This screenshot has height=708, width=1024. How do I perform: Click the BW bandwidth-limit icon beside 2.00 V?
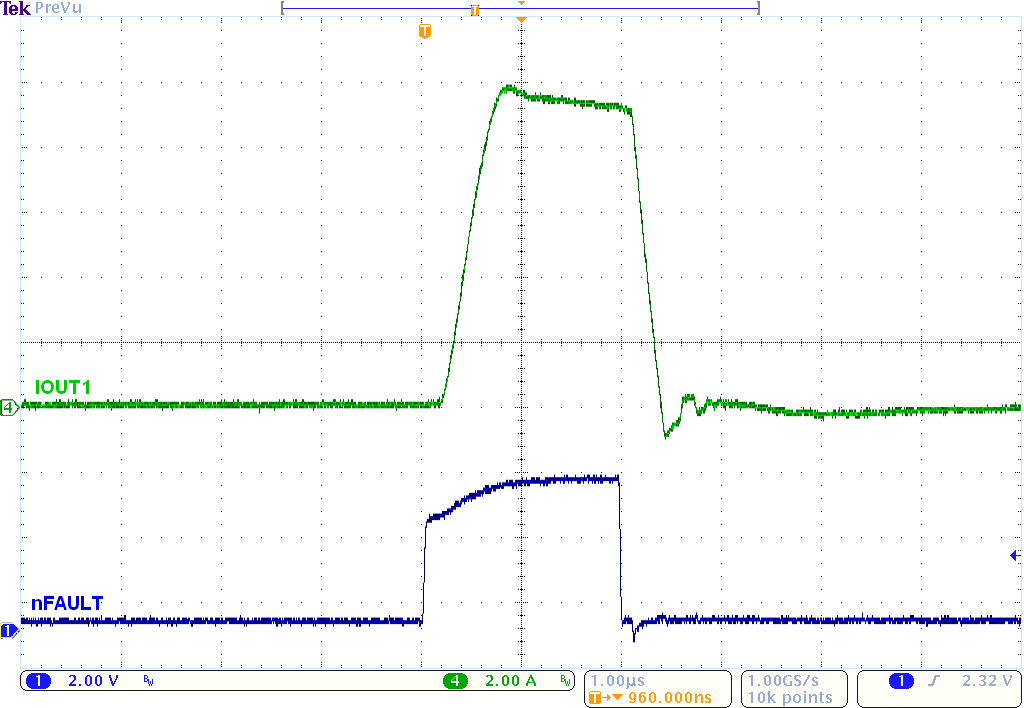(146, 682)
